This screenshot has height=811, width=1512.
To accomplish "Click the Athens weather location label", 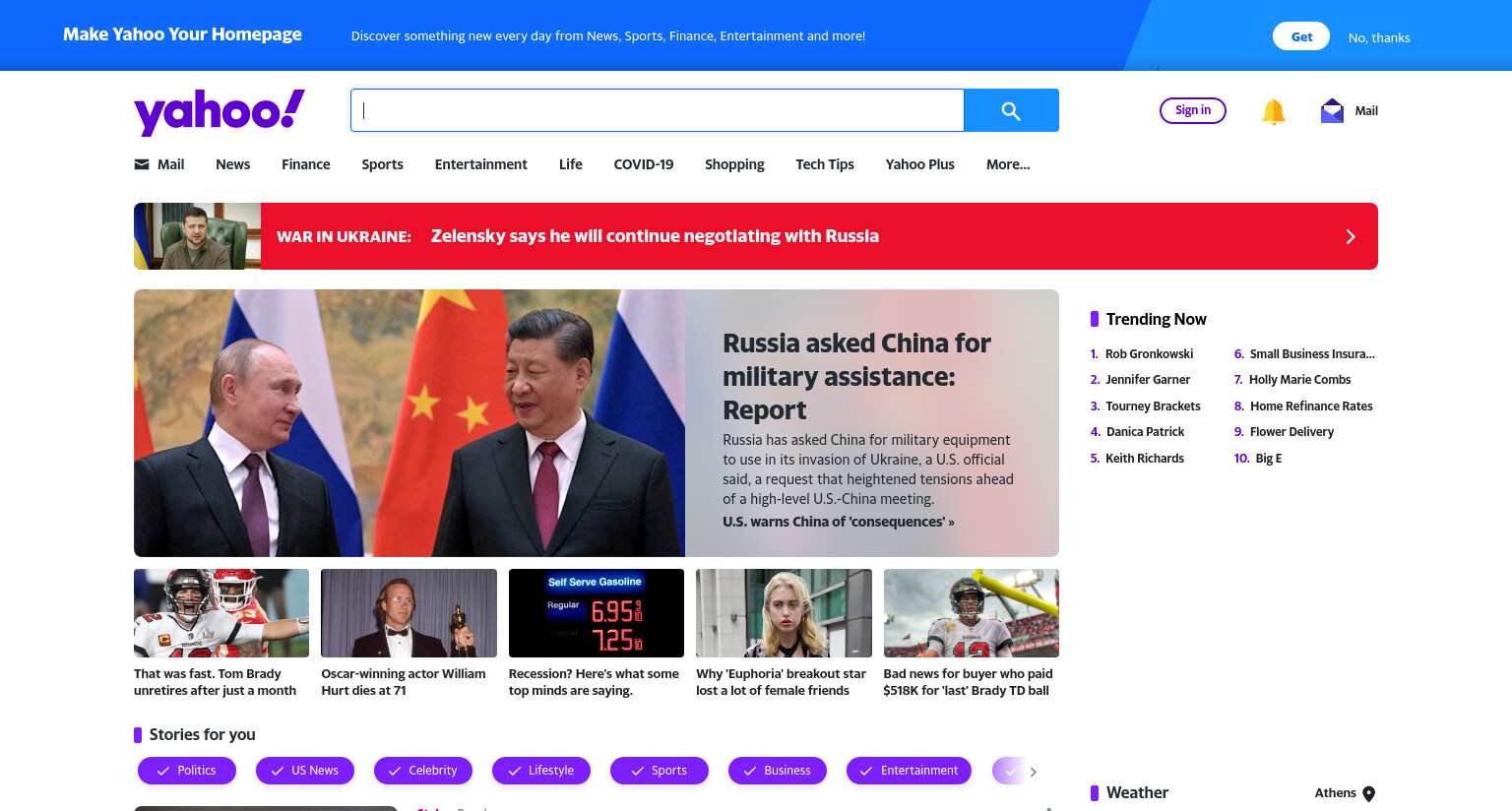I will point(1335,793).
